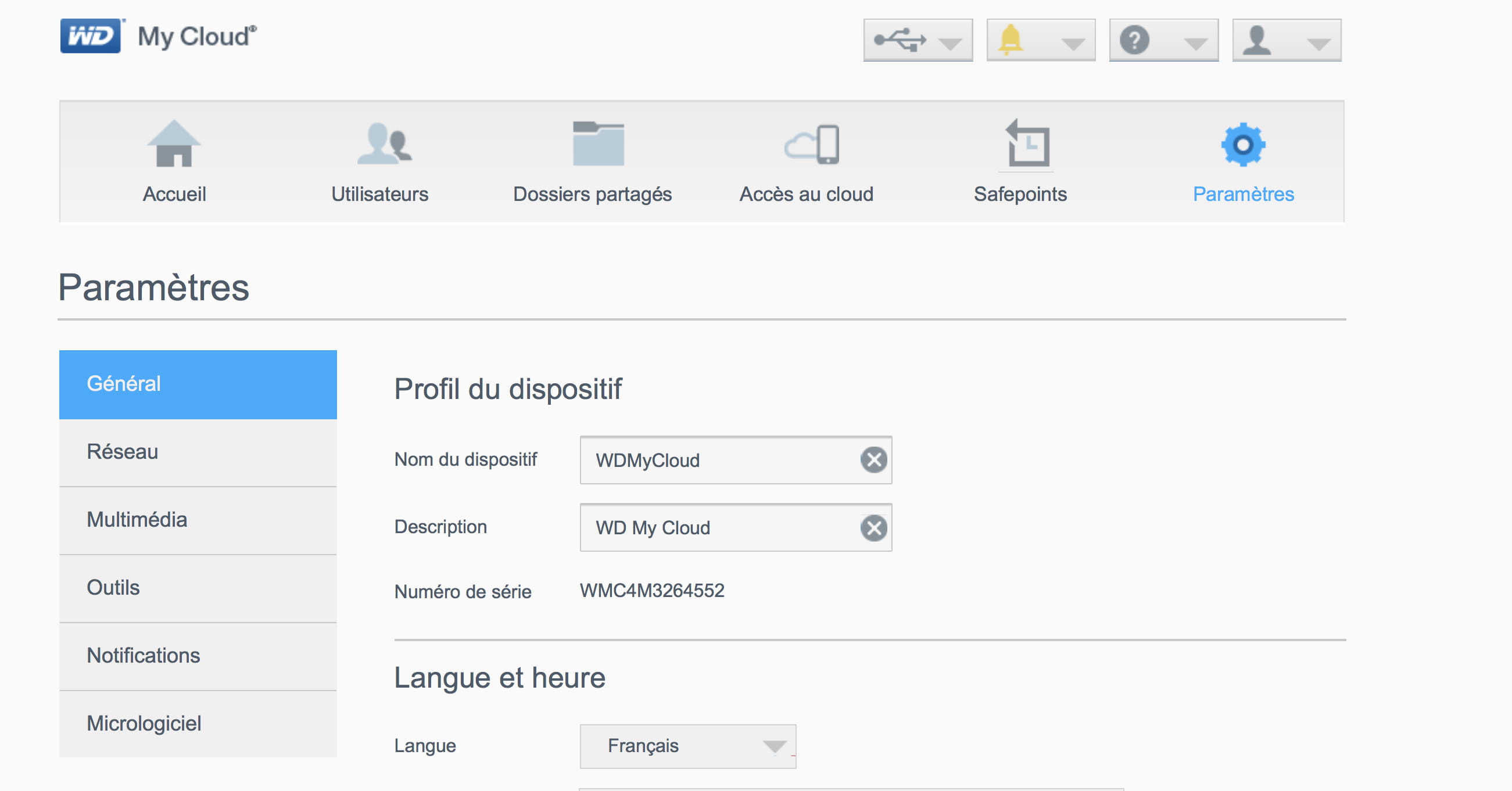Click the Dossiers partagés folder icon
This screenshot has height=791, width=1512.
click(x=598, y=144)
